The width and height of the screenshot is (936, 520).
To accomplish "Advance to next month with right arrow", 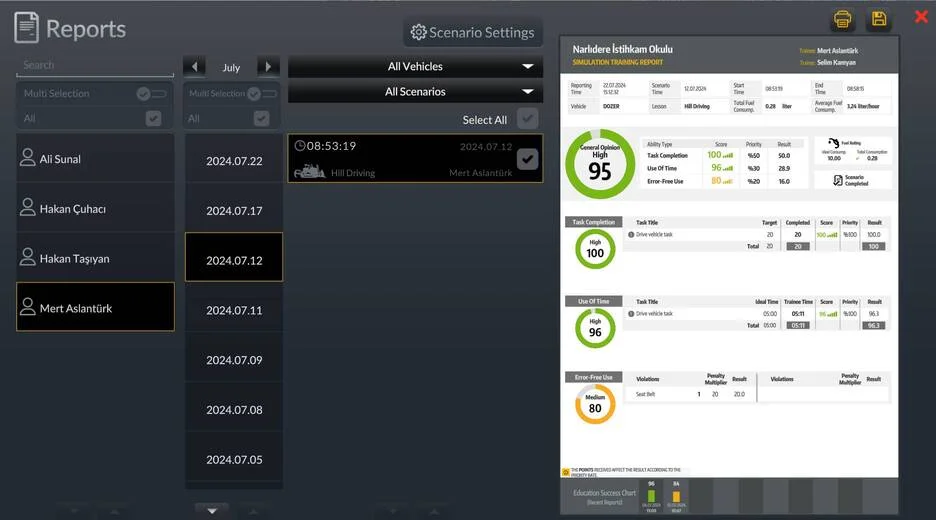I will pyautogui.click(x=267, y=67).
